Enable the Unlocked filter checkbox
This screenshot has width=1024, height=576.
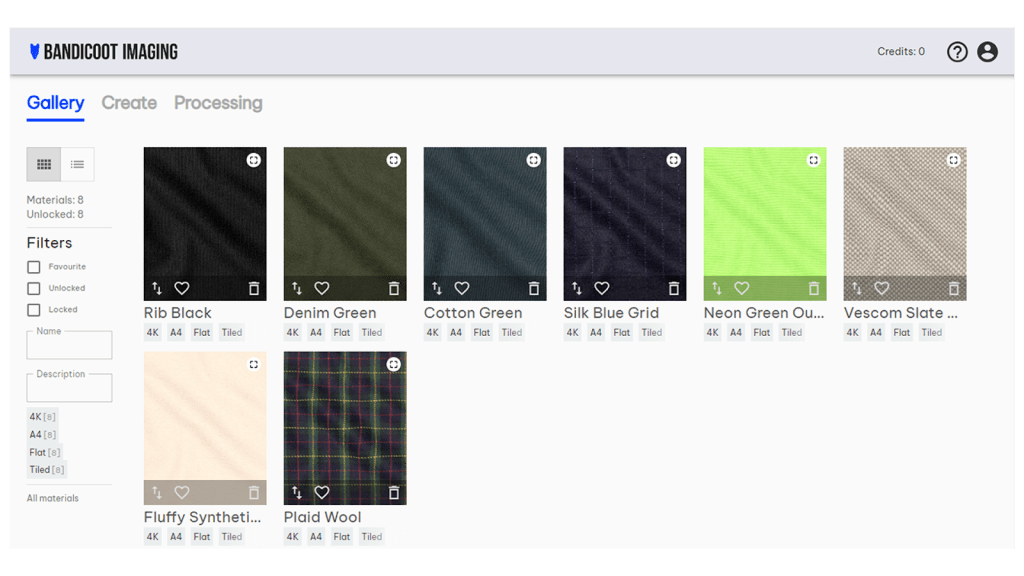point(34,288)
